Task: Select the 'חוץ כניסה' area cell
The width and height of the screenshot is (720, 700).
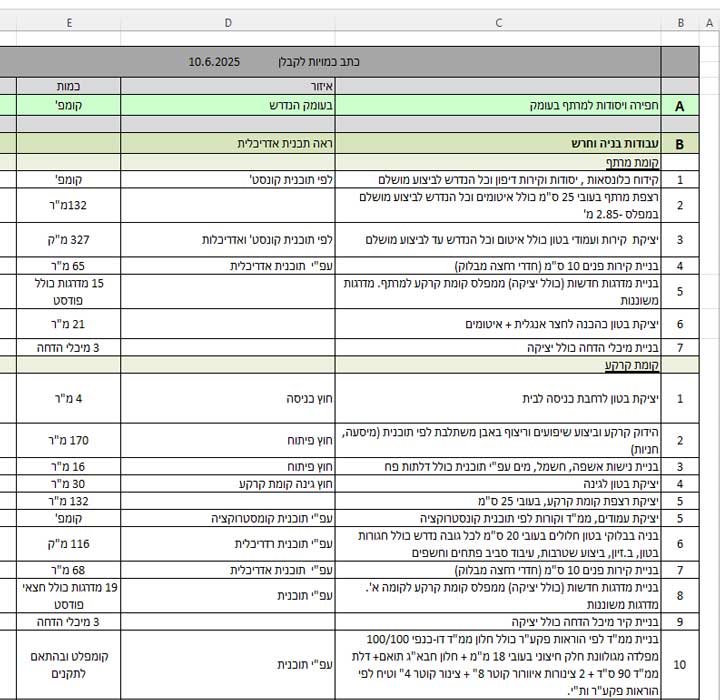Action: click(x=228, y=398)
